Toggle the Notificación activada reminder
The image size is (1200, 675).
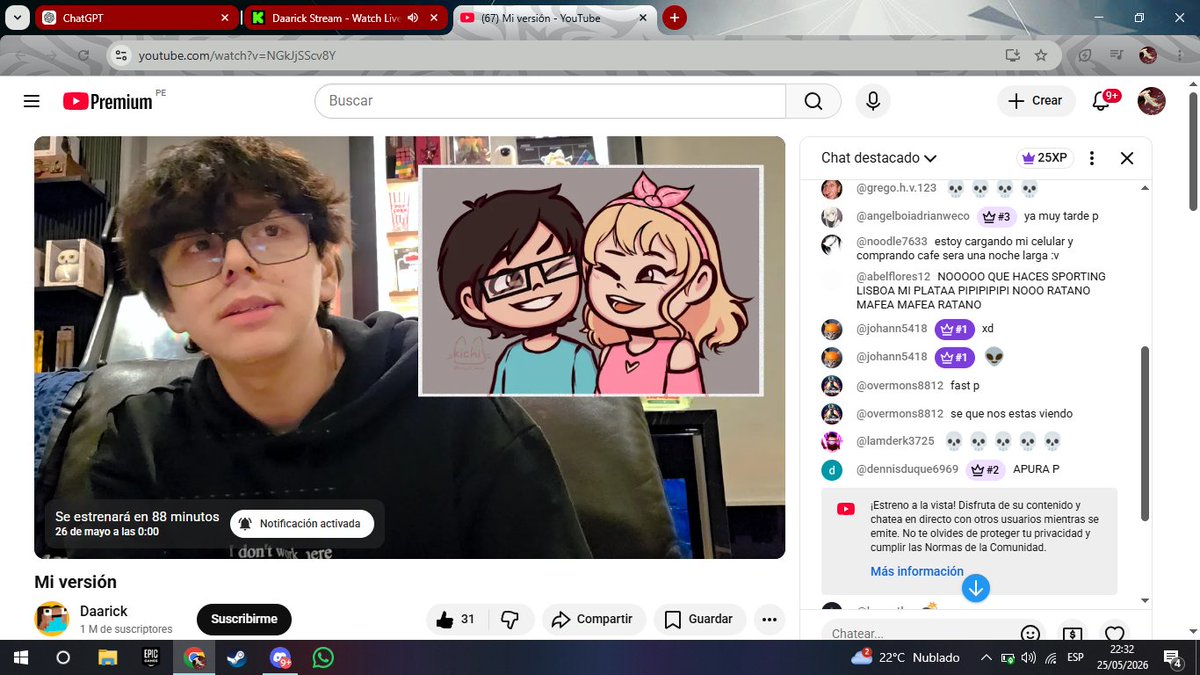point(302,524)
